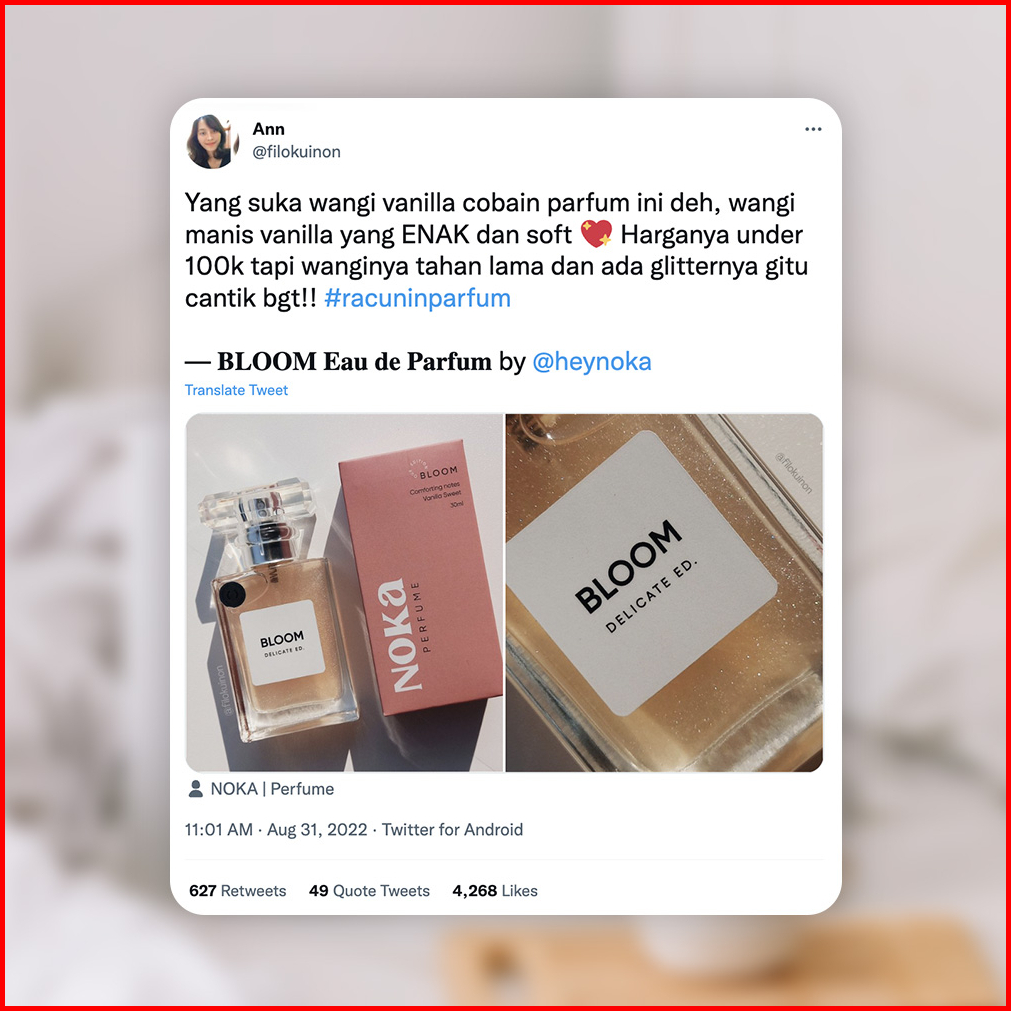Open the #racuninparfum hashtag
Viewport: 1011px width, 1011px height.
417,299
